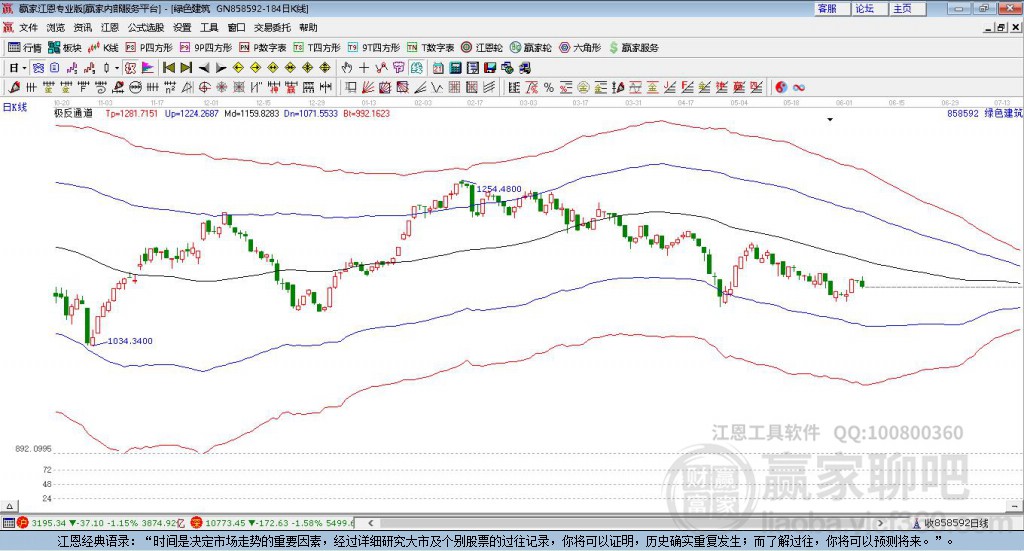
Task: Open the P四方形 square tool
Action: pos(149,48)
